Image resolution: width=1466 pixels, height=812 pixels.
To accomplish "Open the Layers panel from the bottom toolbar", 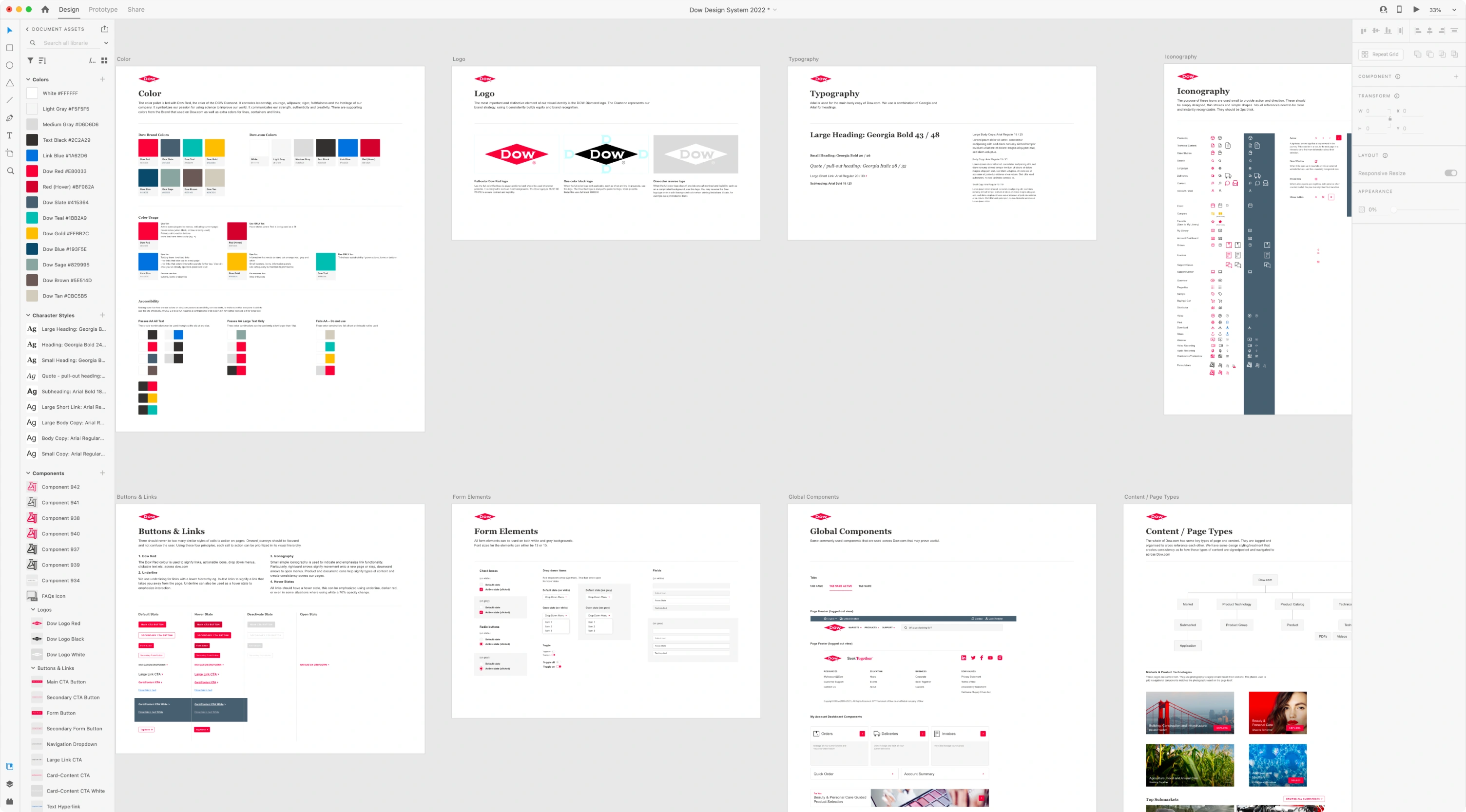I will (x=10, y=783).
